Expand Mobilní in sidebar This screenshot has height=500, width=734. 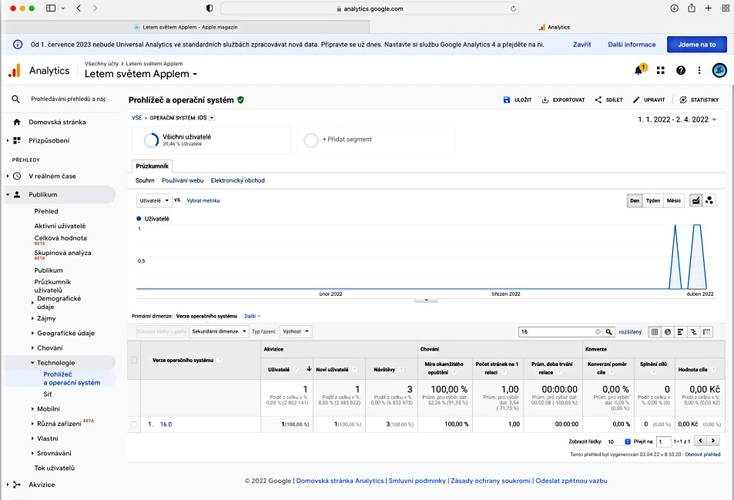point(48,409)
